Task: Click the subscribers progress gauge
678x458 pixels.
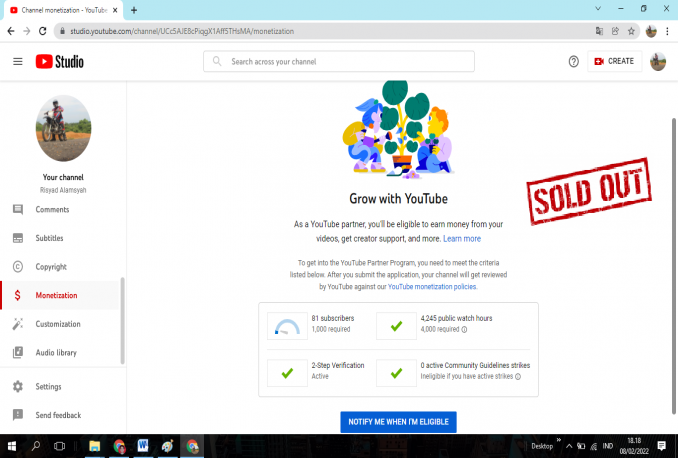Action: point(287,327)
